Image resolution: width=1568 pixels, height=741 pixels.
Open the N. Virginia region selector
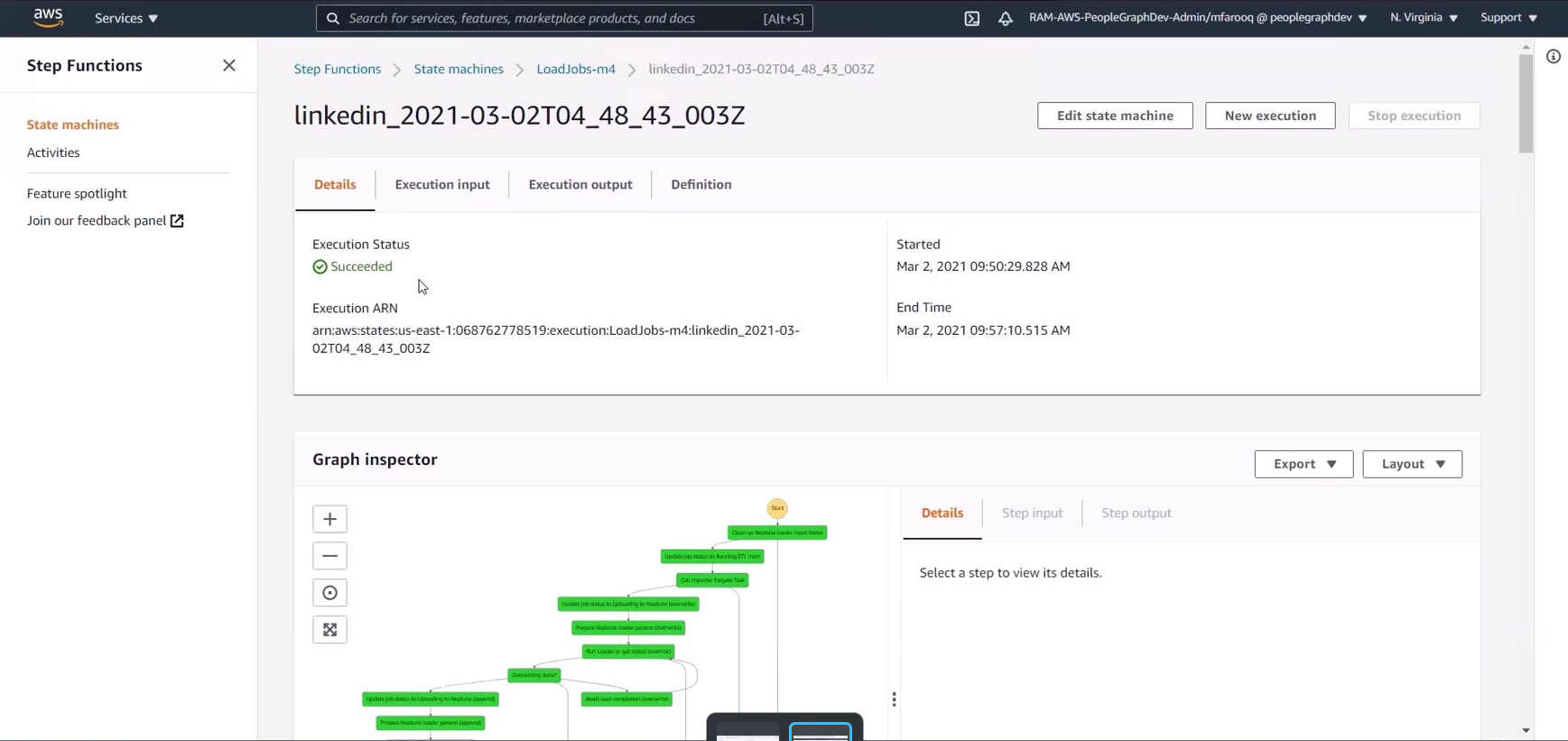[x=1424, y=18]
